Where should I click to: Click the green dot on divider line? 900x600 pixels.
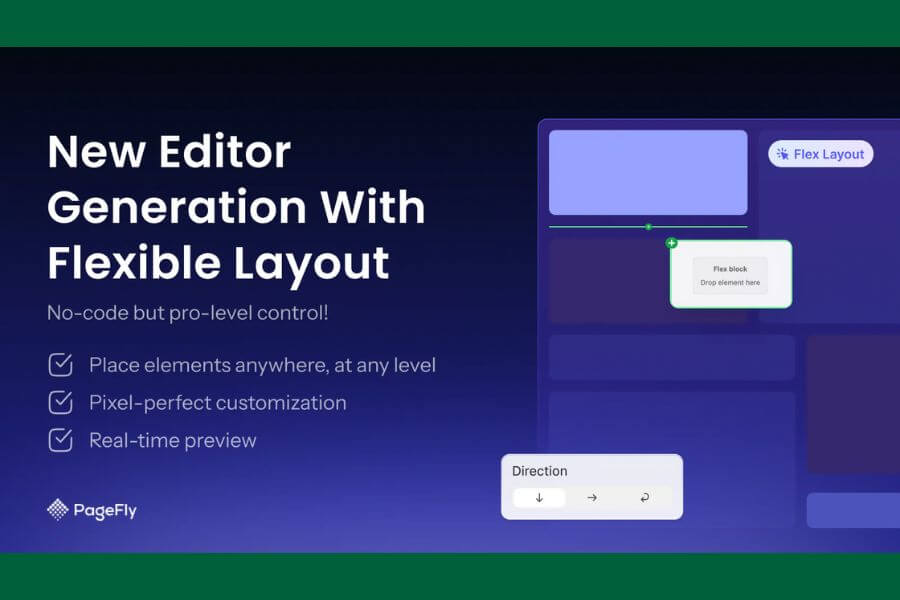click(648, 227)
